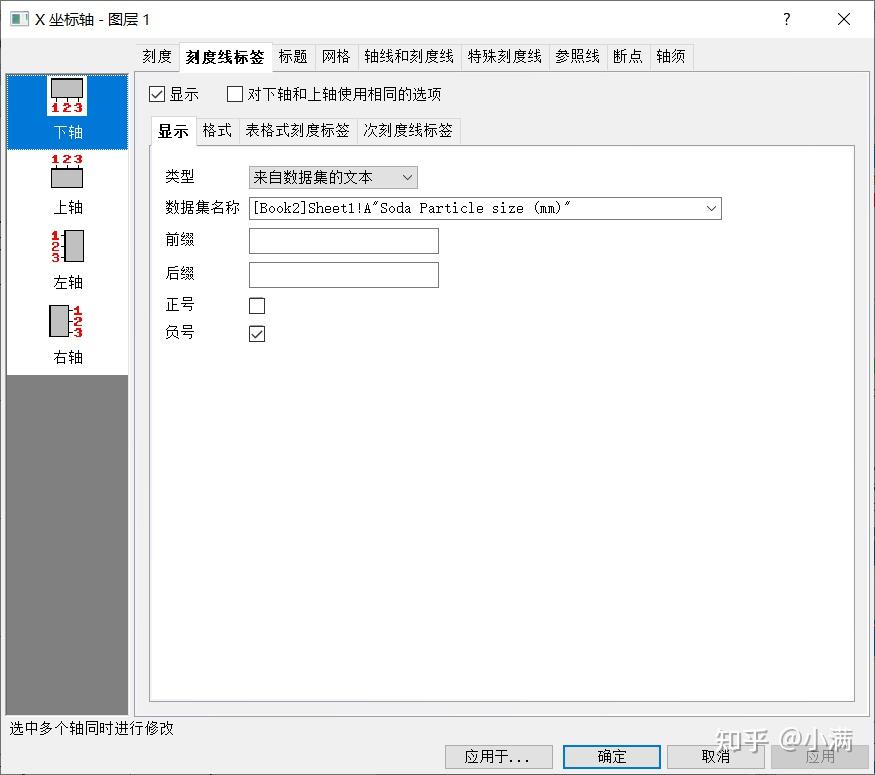Click the 确定 OK button
The width and height of the screenshot is (875, 775).
tap(612, 757)
